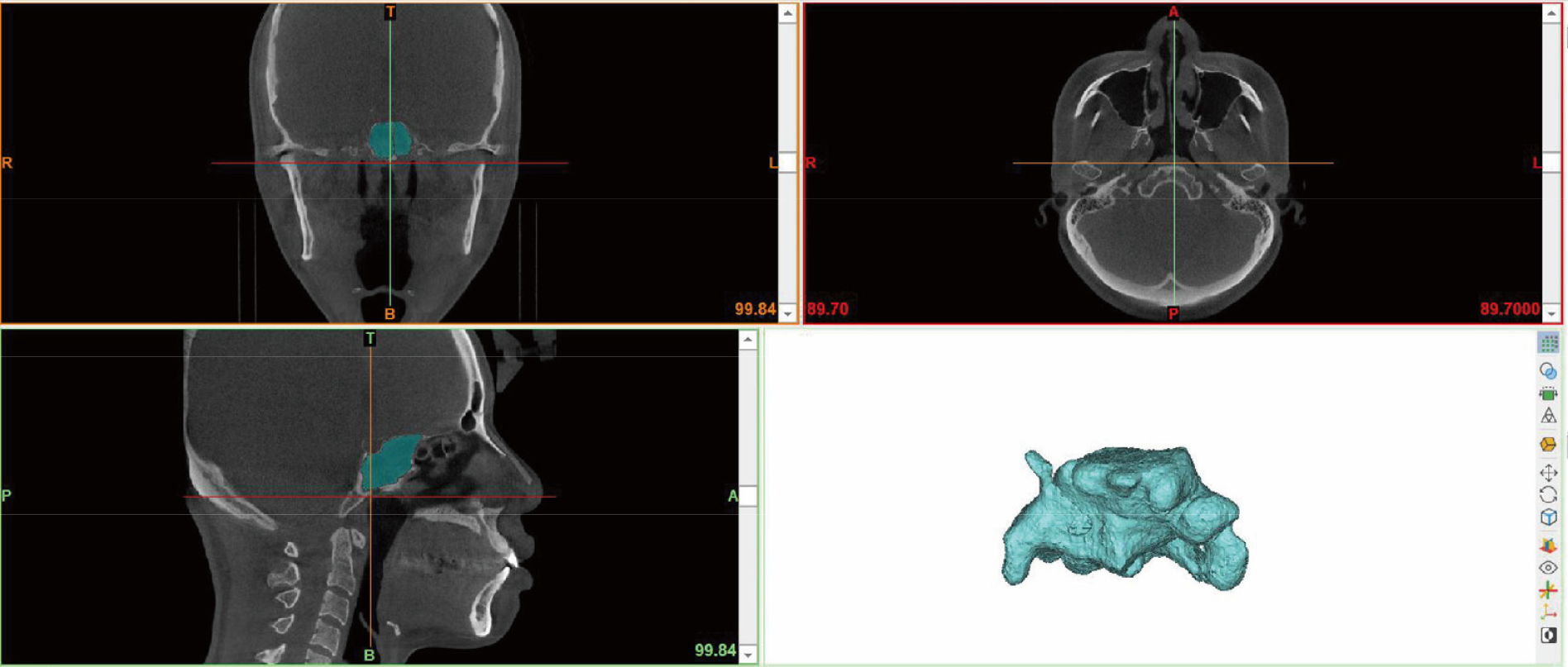
Task: Click sagittal view scrollbar up arrow
Action: pyautogui.click(x=748, y=340)
